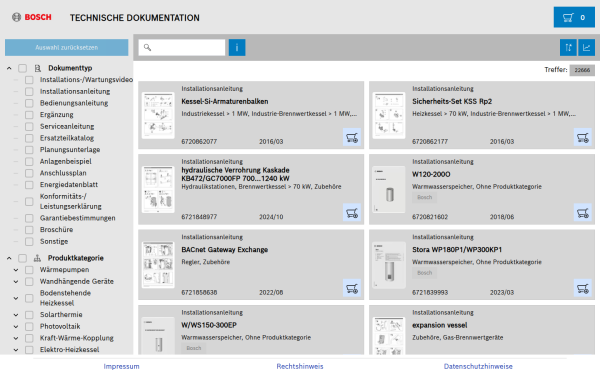The width and height of the screenshot is (600, 375).
Task: Open Kessel-Si-Armaturenbalken thumbnail preview
Action: pyautogui.click(x=158, y=115)
